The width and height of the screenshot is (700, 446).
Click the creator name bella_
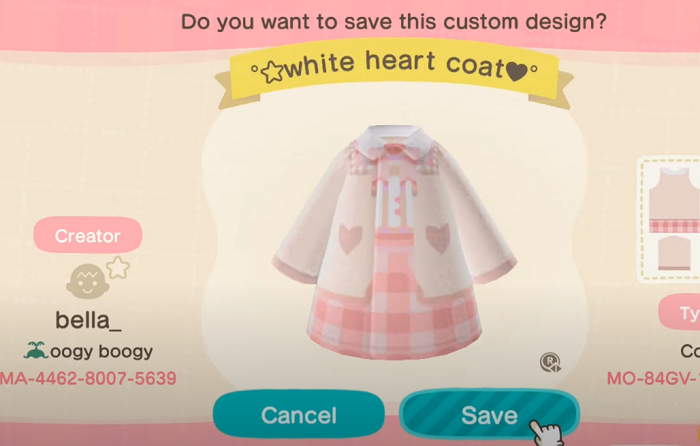point(88,320)
